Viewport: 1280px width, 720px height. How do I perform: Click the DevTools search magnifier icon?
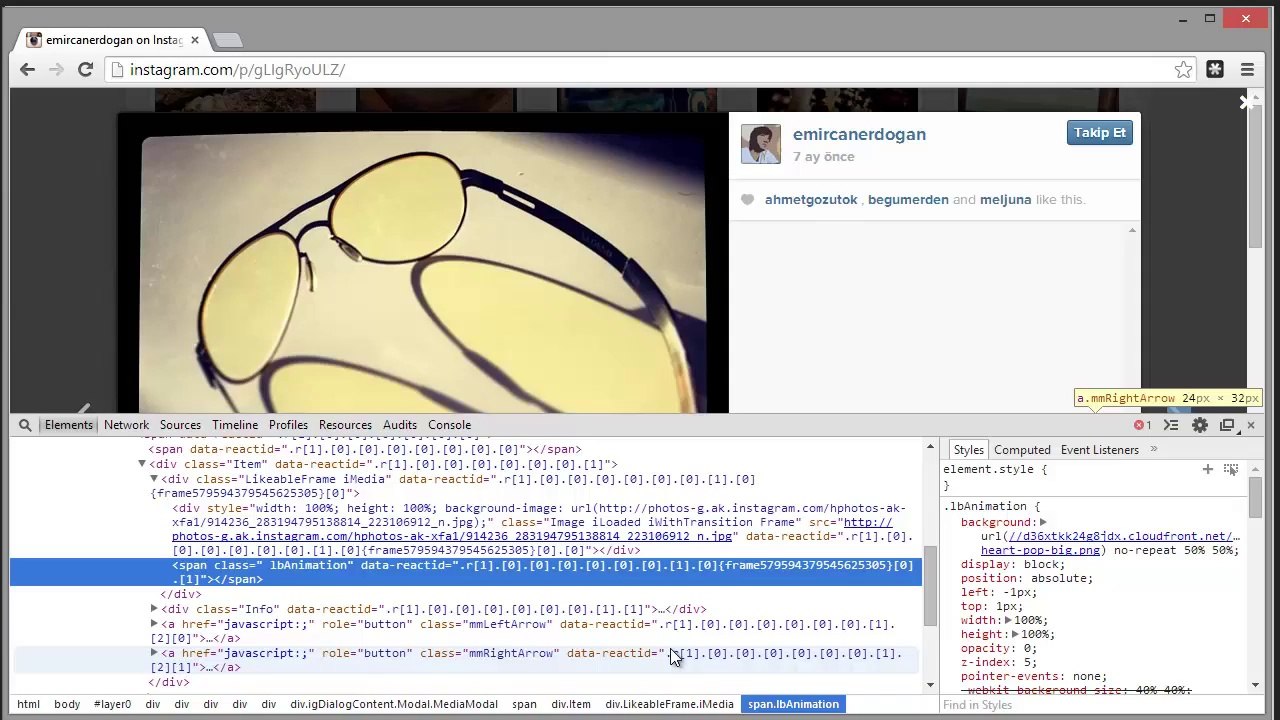[x=25, y=425]
